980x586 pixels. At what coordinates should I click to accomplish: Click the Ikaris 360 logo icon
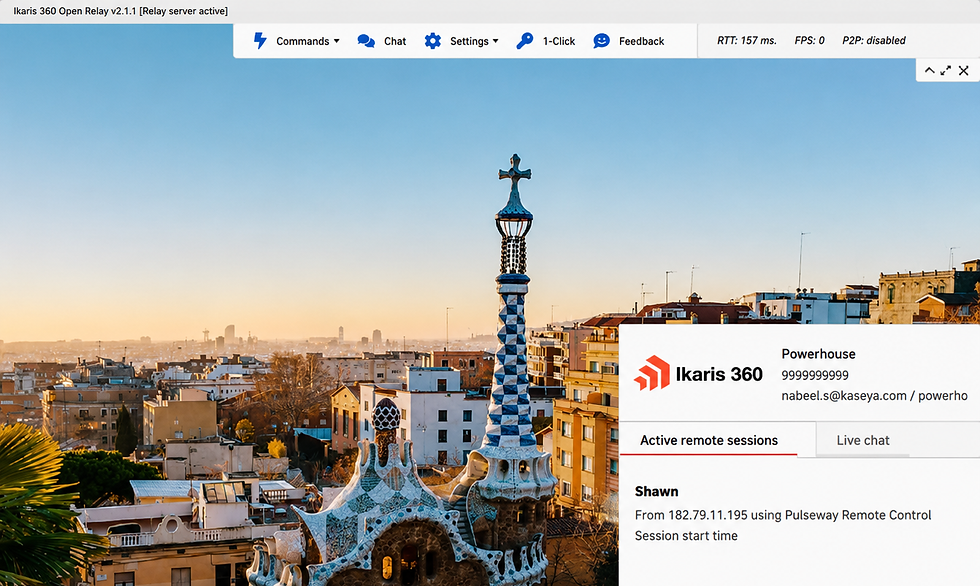(x=652, y=373)
